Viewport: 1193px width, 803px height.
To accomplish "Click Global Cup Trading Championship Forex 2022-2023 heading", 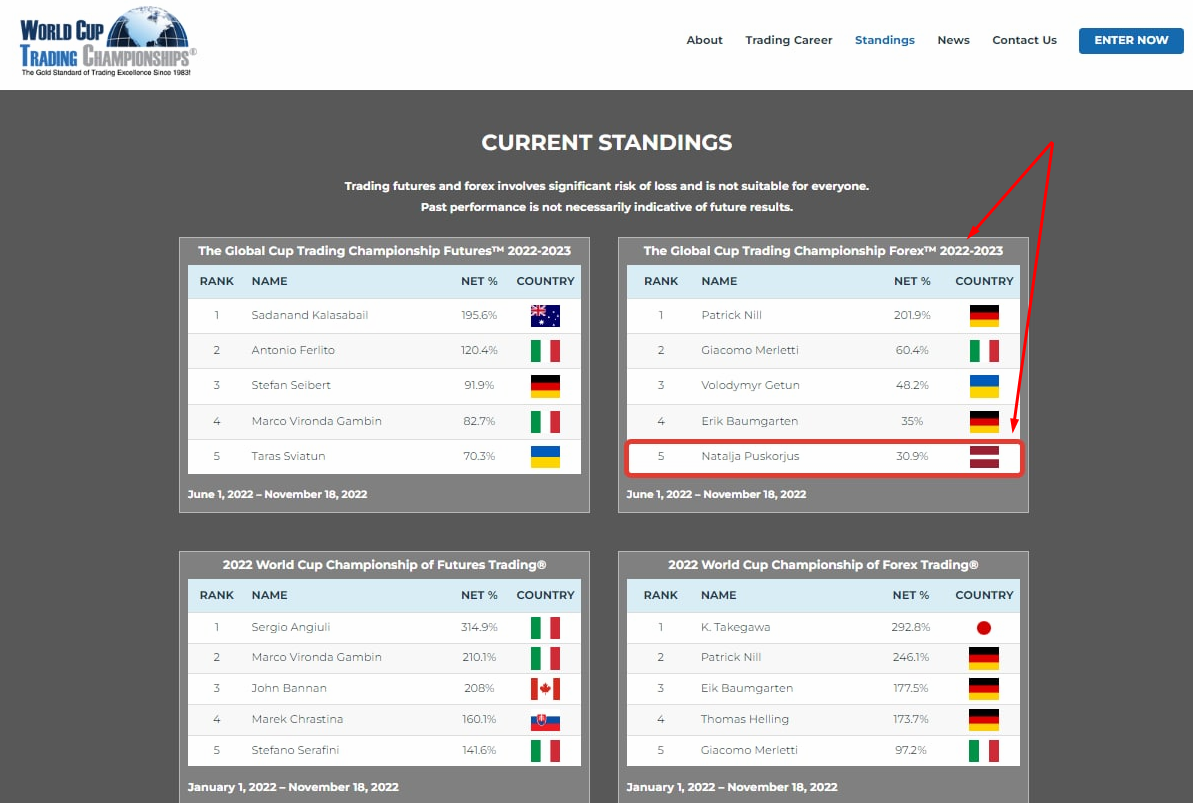I will tap(822, 250).
